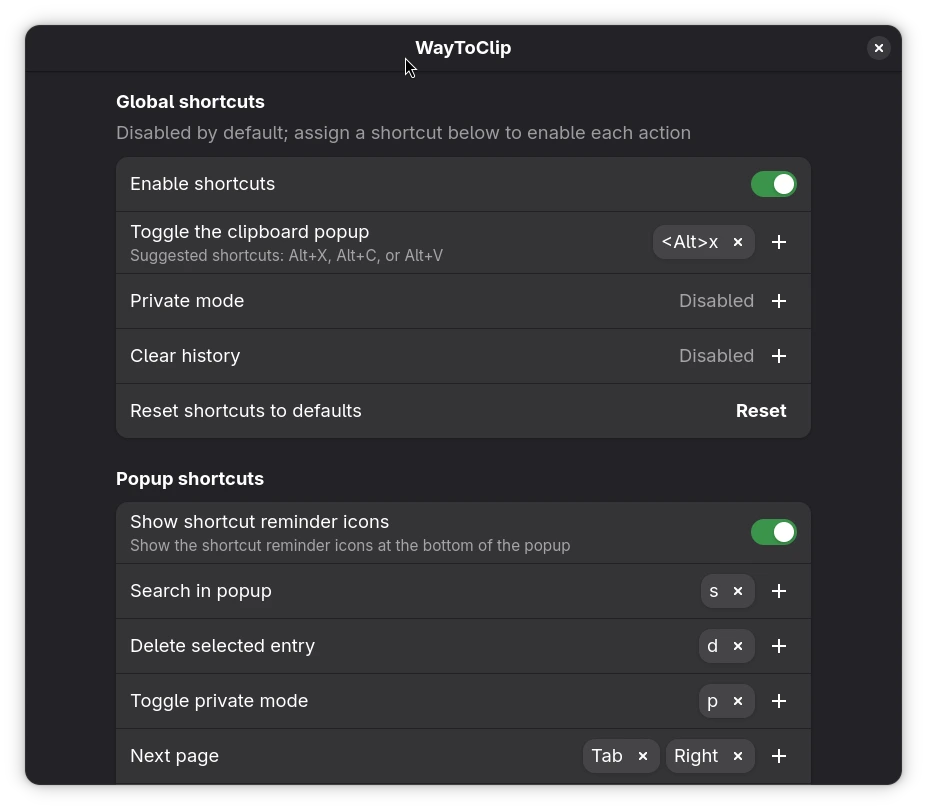This screenshot has width=927, height=810.
Task: Click the Disabled label for Clear history
Action: pos(716,356)
